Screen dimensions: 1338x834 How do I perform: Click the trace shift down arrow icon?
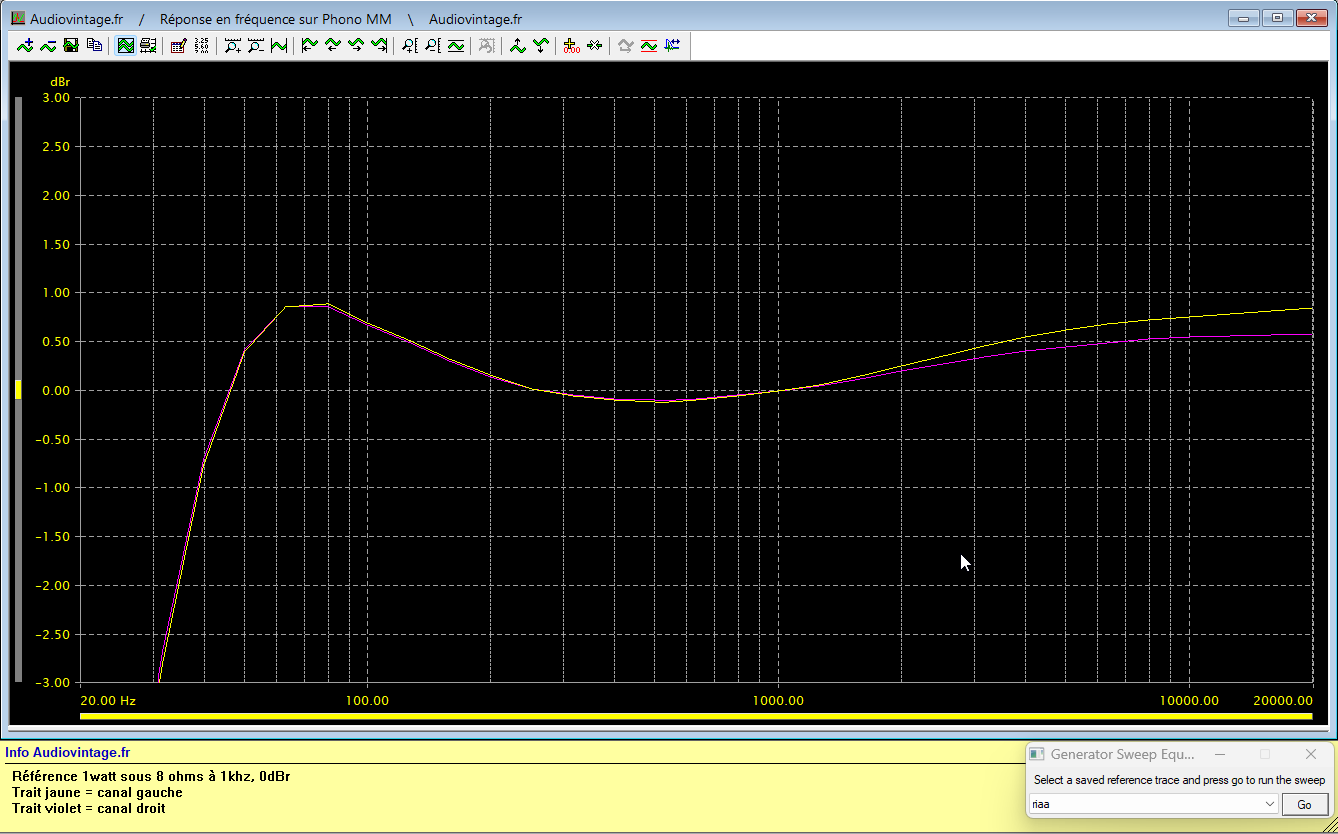point(541,45)
